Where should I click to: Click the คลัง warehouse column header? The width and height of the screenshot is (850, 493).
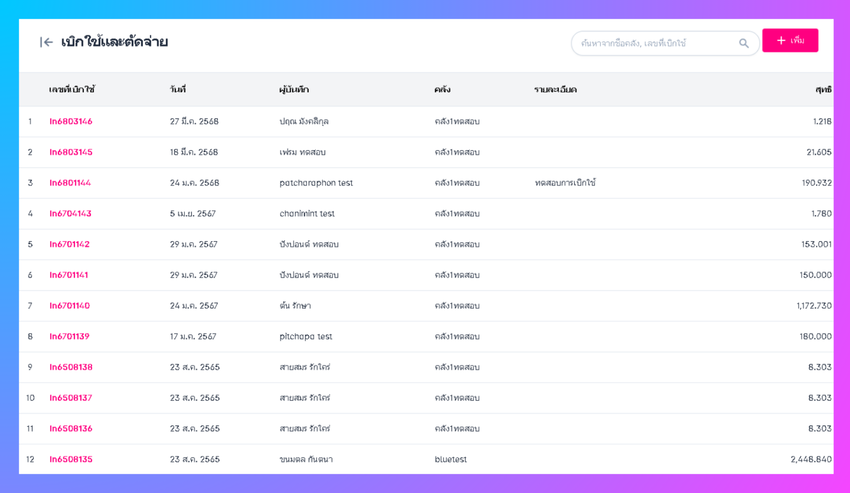(442, 89)
